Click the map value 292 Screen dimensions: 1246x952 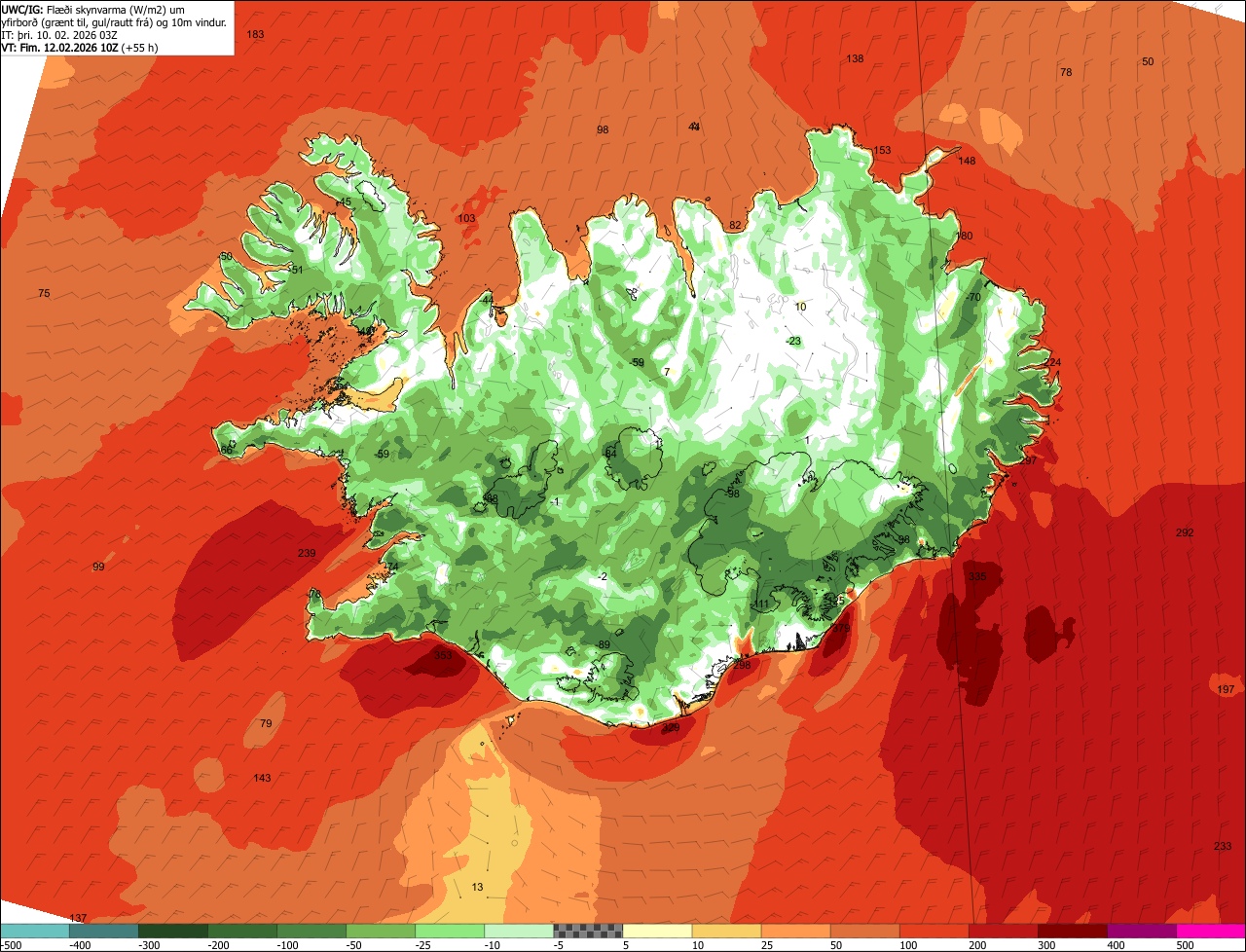click(1185, 532)
